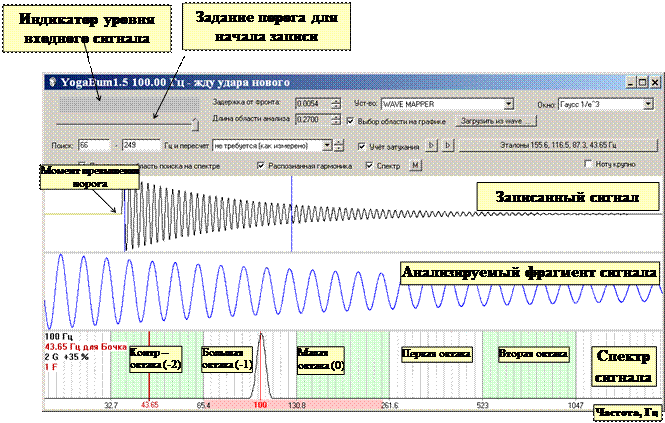This screenshot has height=423, width=665.
Task: Uncheck the Распознанная гармоника option
Action: click(262, 165)
